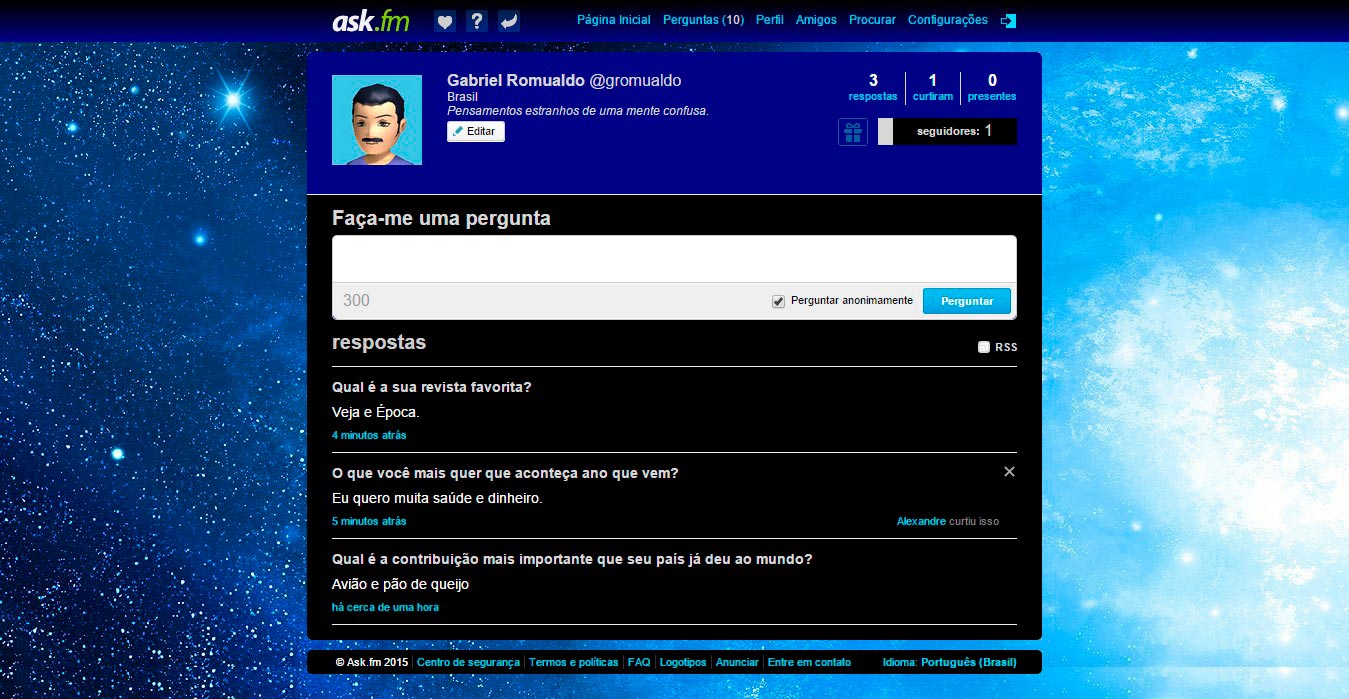Switch to the Amigos section
The height and width of the screenshot is (699, 1349).
815,19
